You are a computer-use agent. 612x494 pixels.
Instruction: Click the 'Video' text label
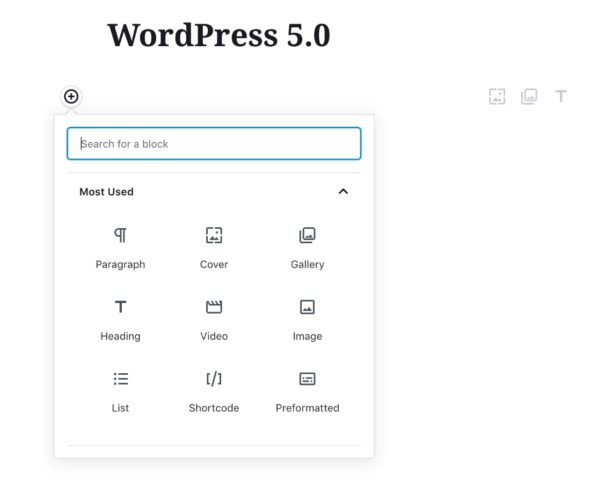214,336
